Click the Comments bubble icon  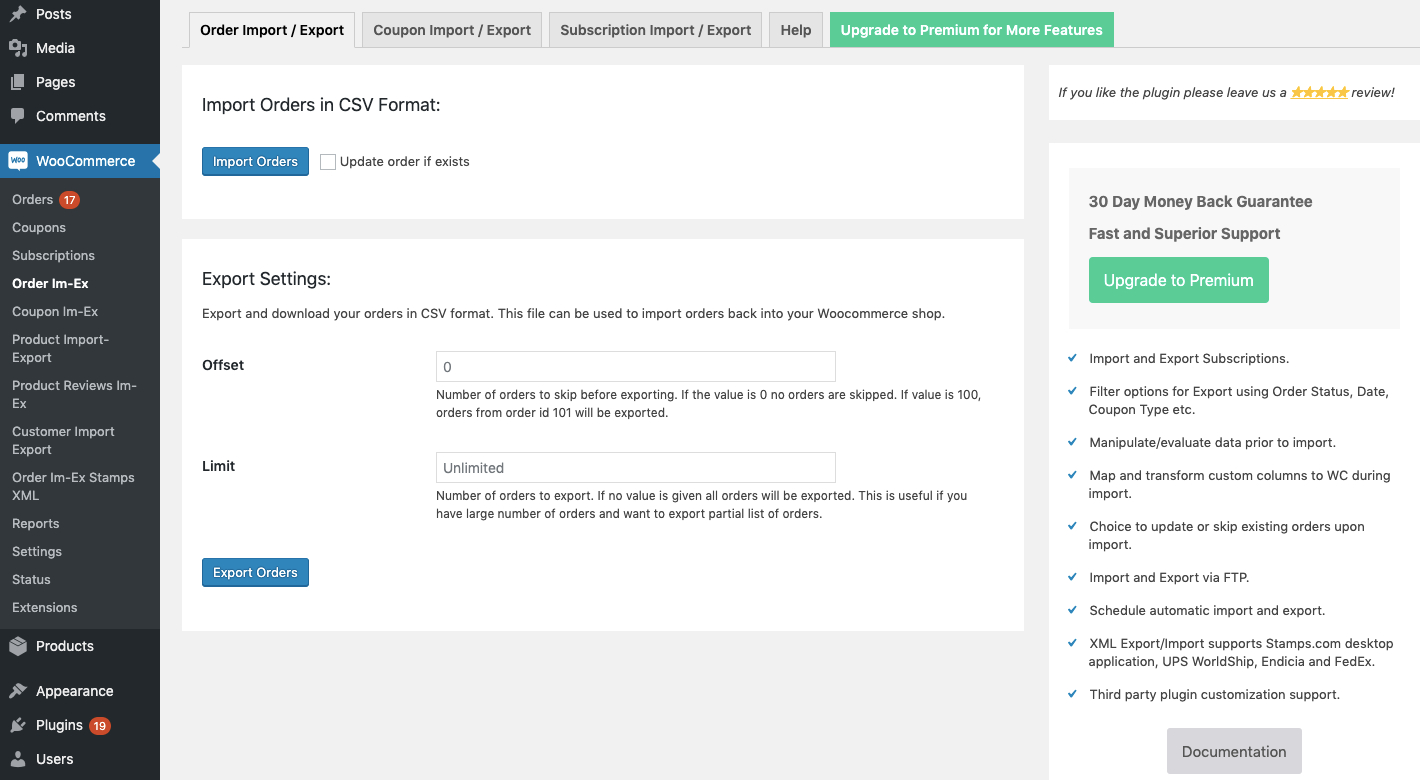tap(18, 116)
